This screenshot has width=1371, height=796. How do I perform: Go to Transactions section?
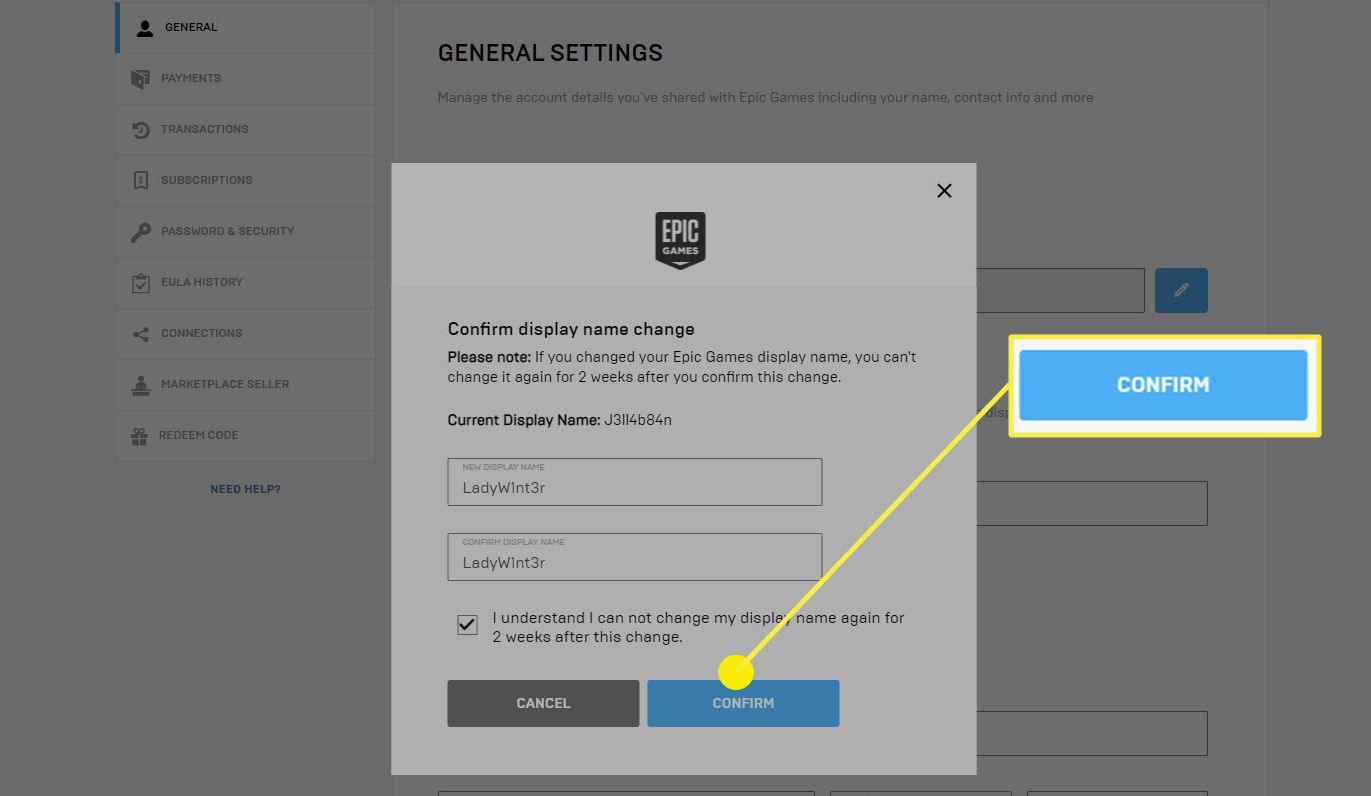tap(246, 130)
